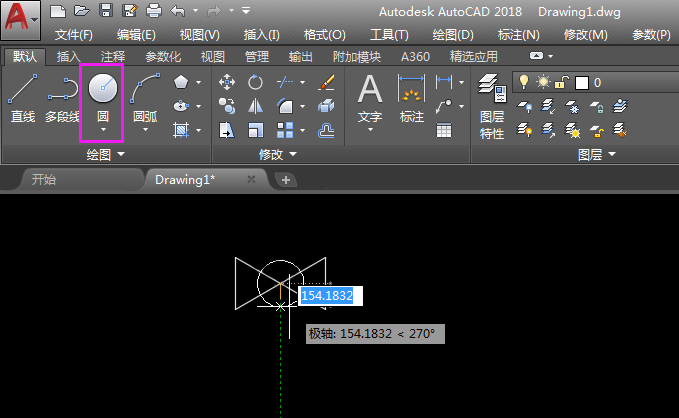Click the Linear dimension icon
679x418 pixels.
coord(444,81)
